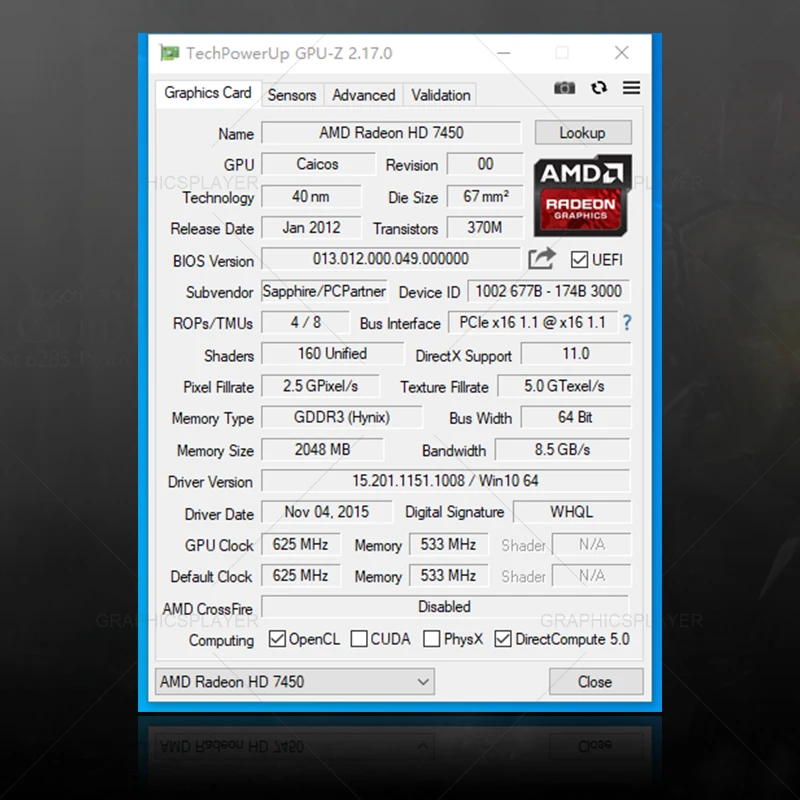This screenshot has width=800, height=800.
Task: Close the window with the X button
Action: [x=621, y=53]
